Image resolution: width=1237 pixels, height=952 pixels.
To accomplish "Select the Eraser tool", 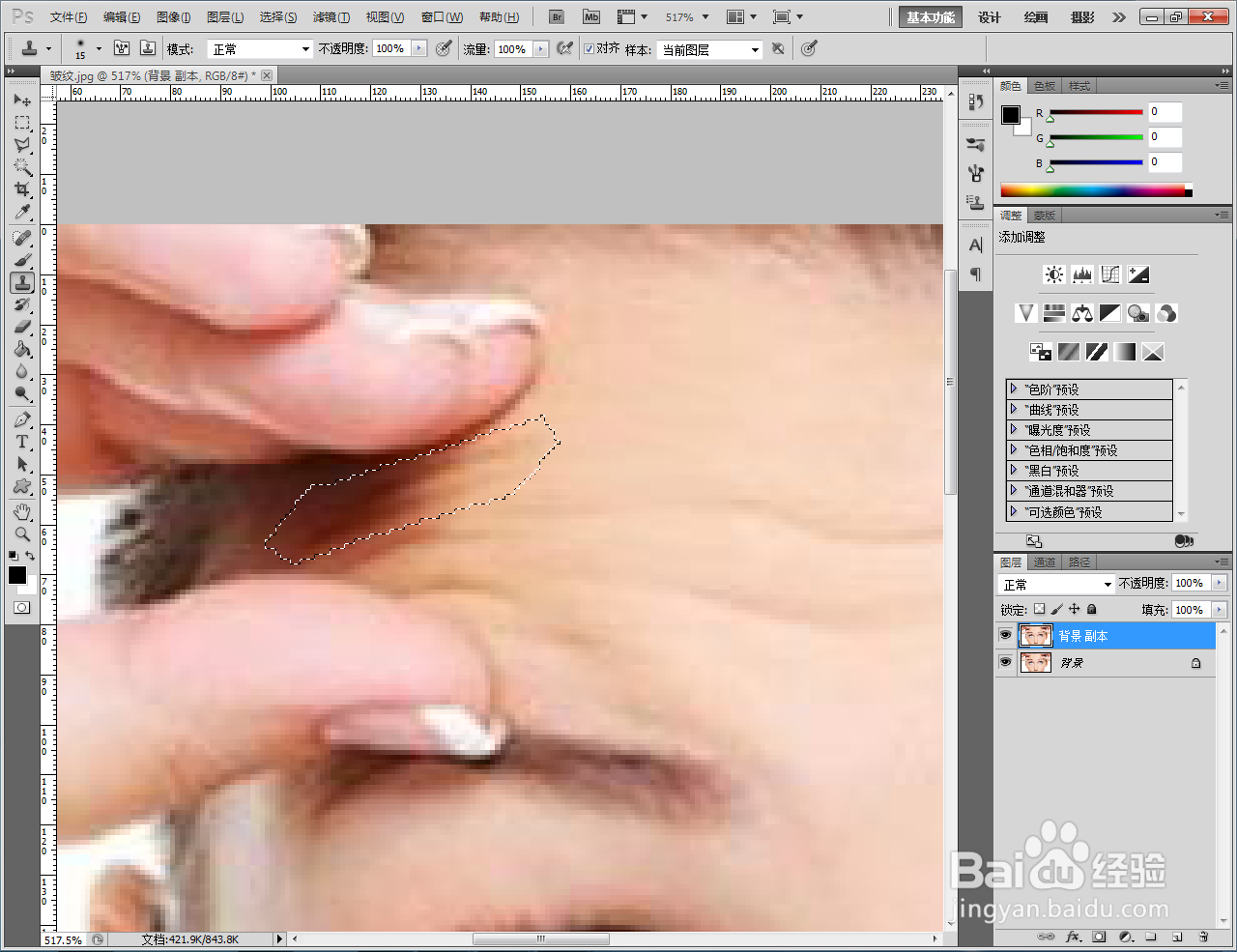I will tap(22, 327).
